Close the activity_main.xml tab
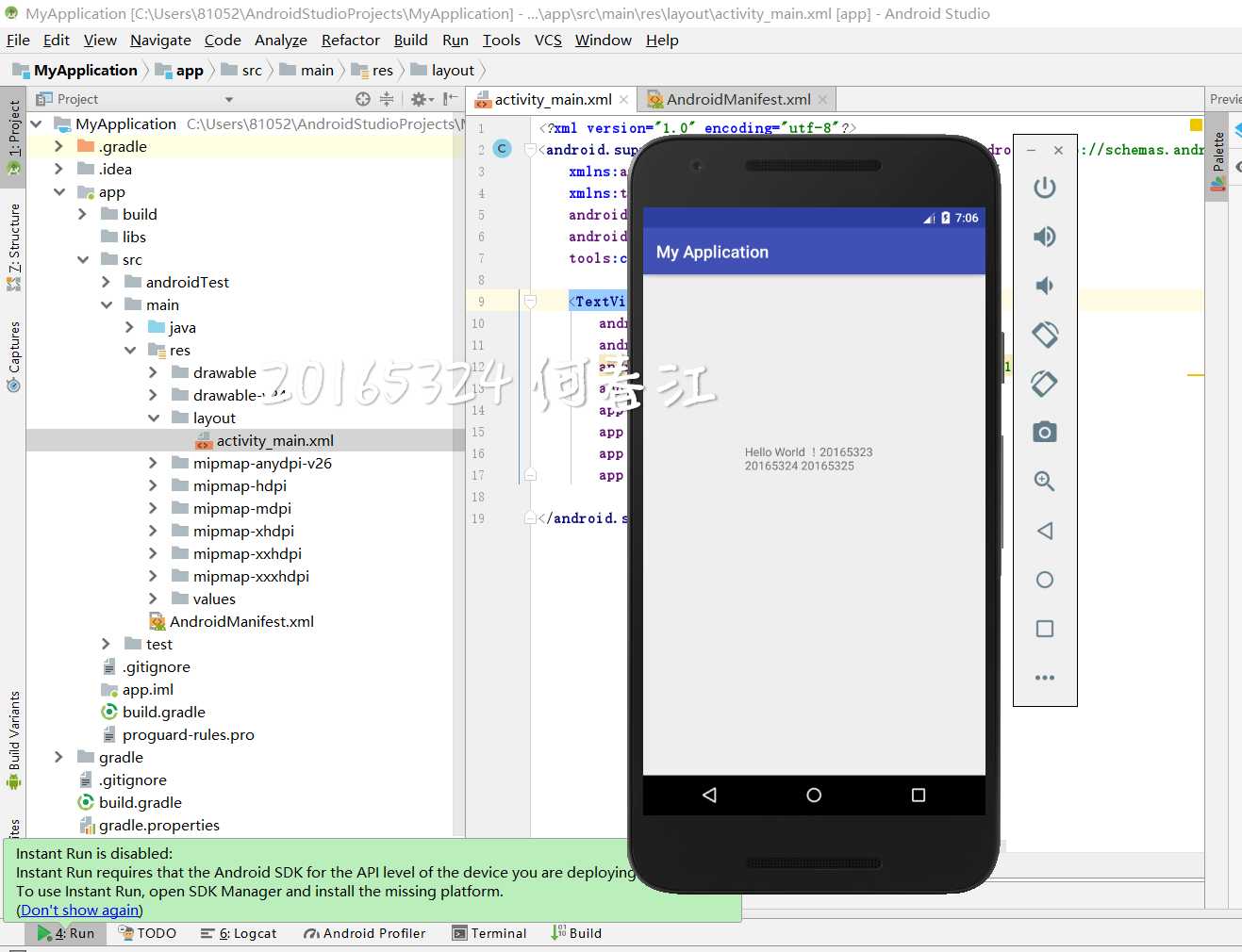The image size is (1242, 952). click(624, 100)
